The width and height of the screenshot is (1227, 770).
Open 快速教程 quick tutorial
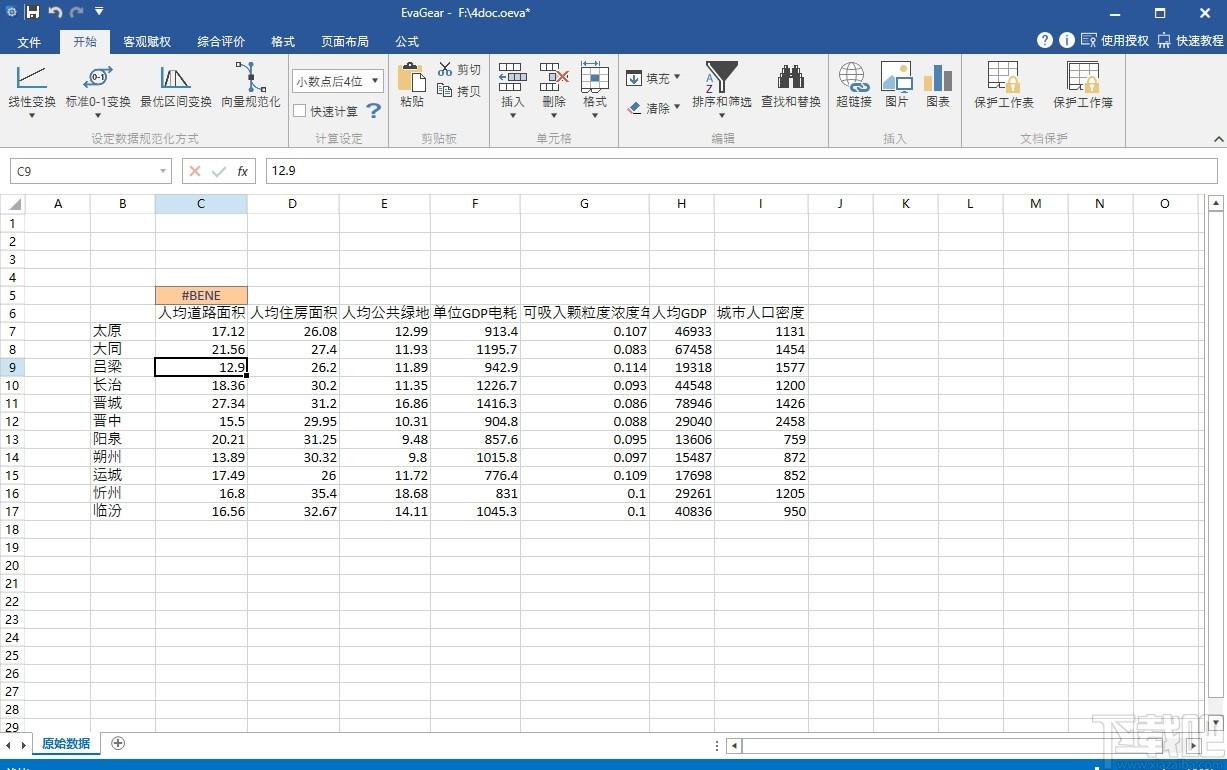coord(1191,41)
